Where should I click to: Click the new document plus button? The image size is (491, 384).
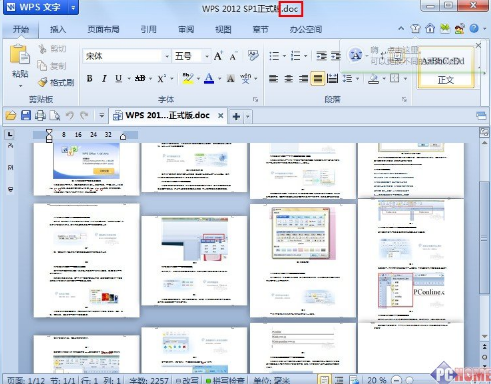pos(236,116)
